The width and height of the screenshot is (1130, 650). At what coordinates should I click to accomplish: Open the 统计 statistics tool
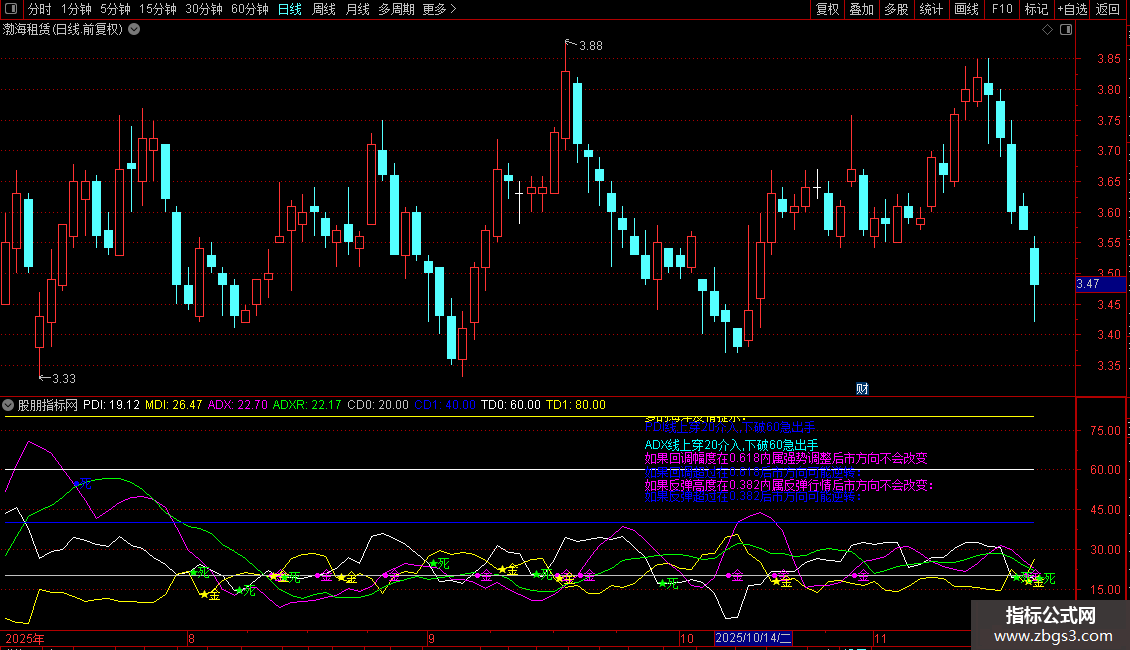coord(931,10)
